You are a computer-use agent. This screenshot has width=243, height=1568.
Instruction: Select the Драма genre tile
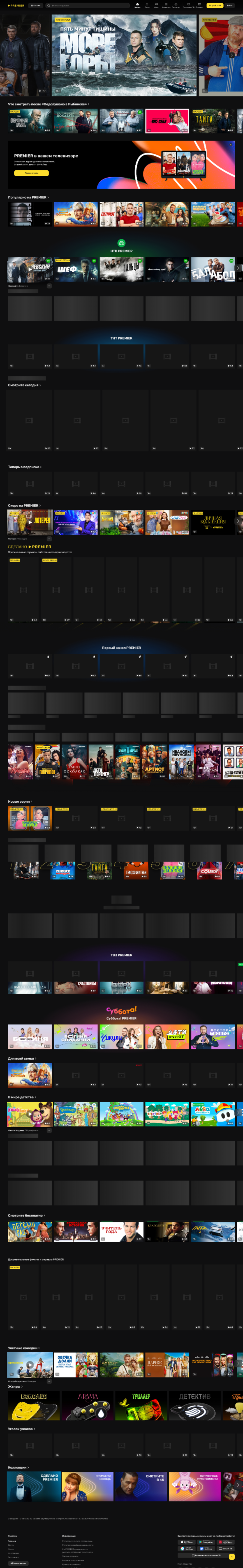pos(88,1405)
